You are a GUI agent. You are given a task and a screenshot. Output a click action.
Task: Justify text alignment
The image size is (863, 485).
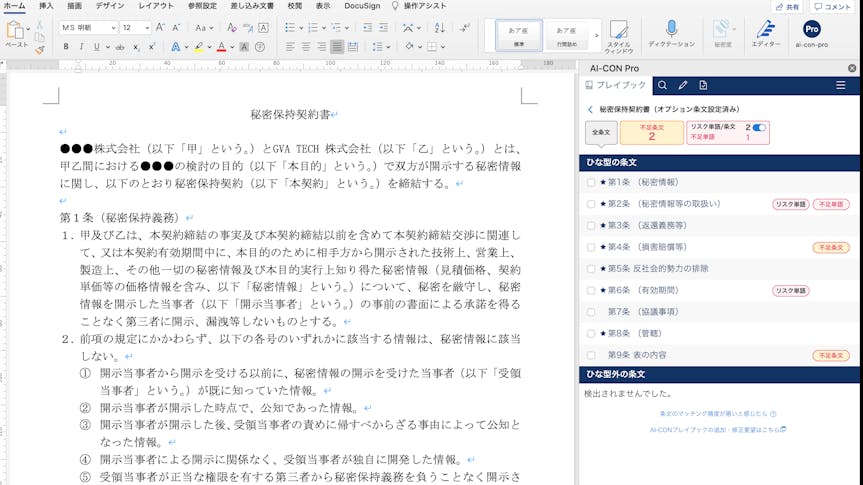coord(337,47)
